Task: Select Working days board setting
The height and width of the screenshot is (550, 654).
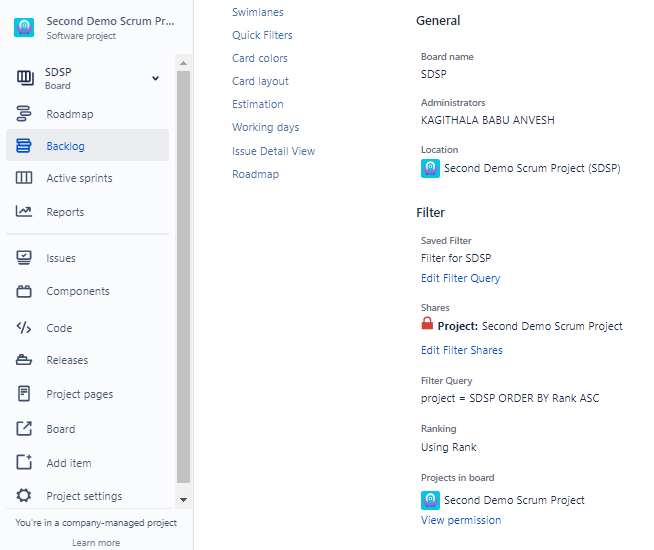Action: pyautogui.click(x=266, y=127)
